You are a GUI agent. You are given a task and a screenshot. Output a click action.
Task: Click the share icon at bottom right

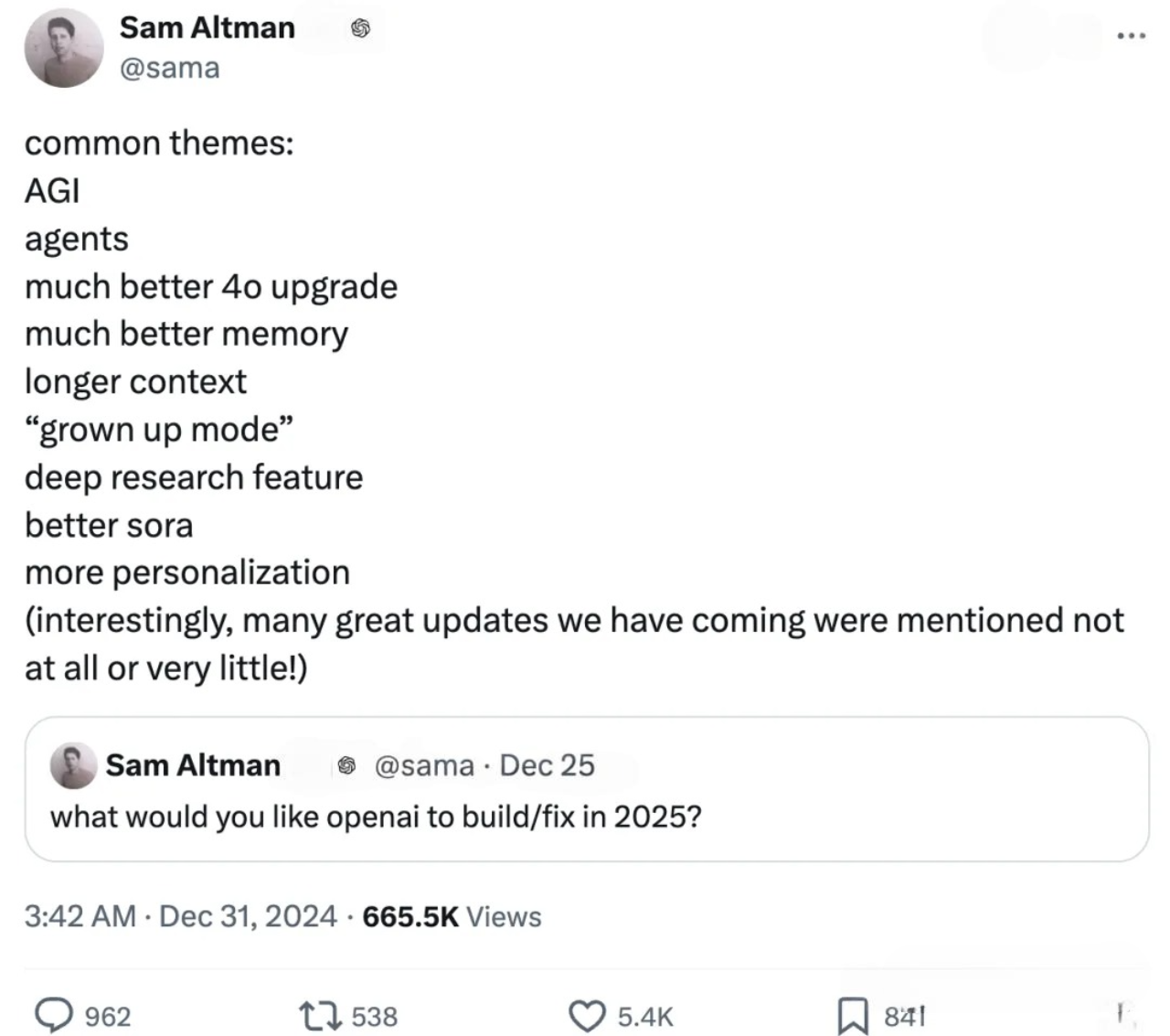(x=1120, y=1012)
